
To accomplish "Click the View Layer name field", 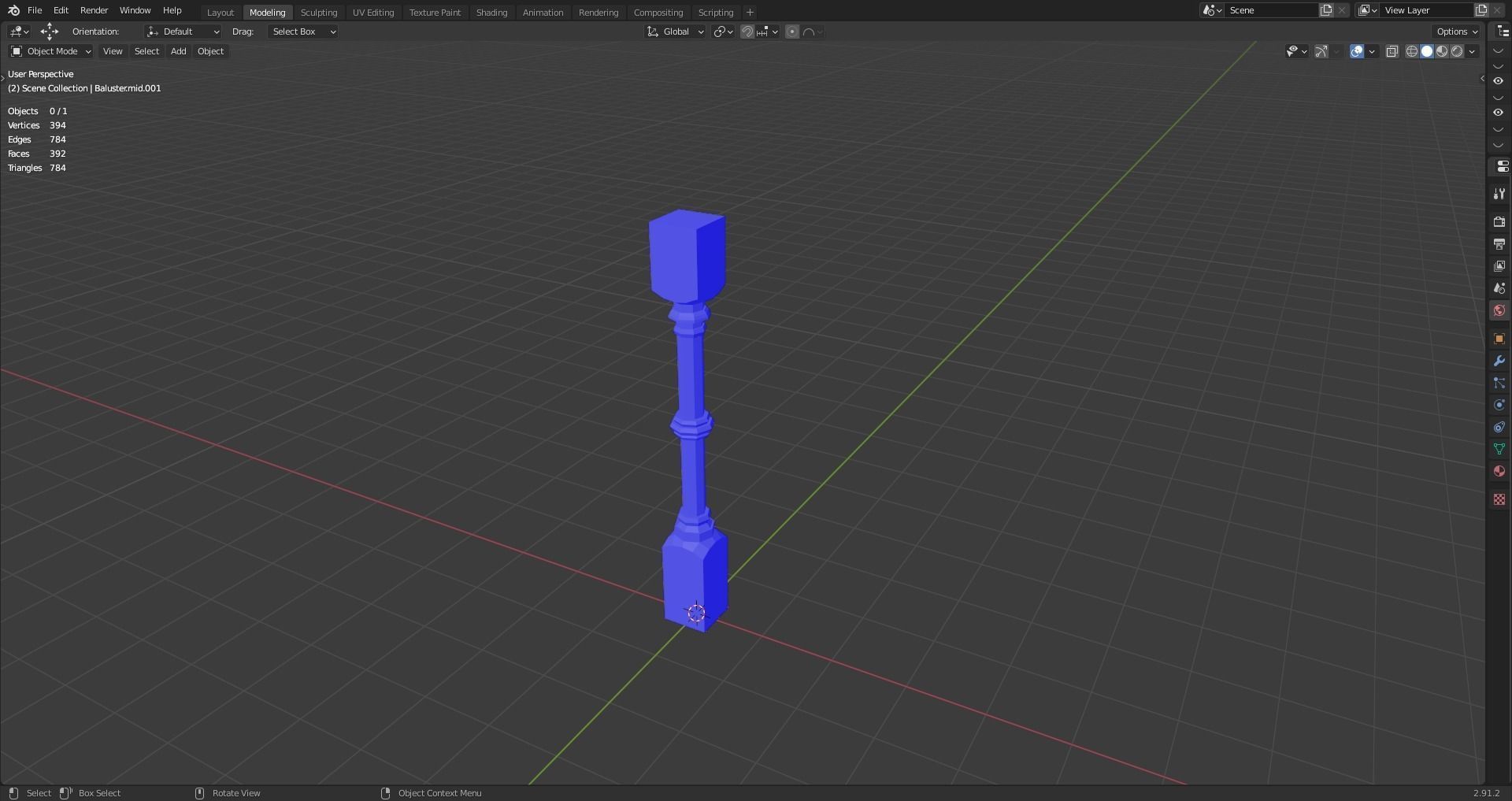I will [1427, 10].
